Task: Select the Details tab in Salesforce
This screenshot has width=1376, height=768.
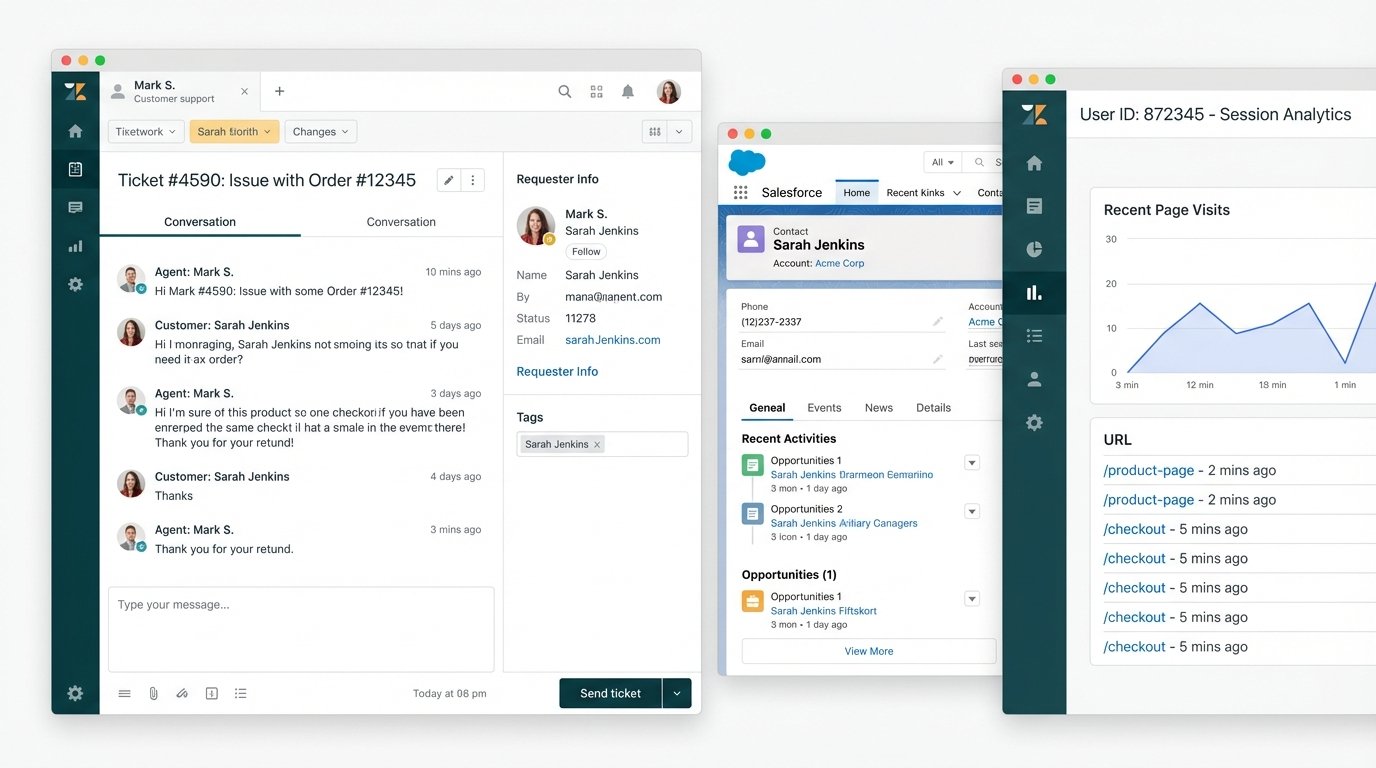Action: coord(933,408)
